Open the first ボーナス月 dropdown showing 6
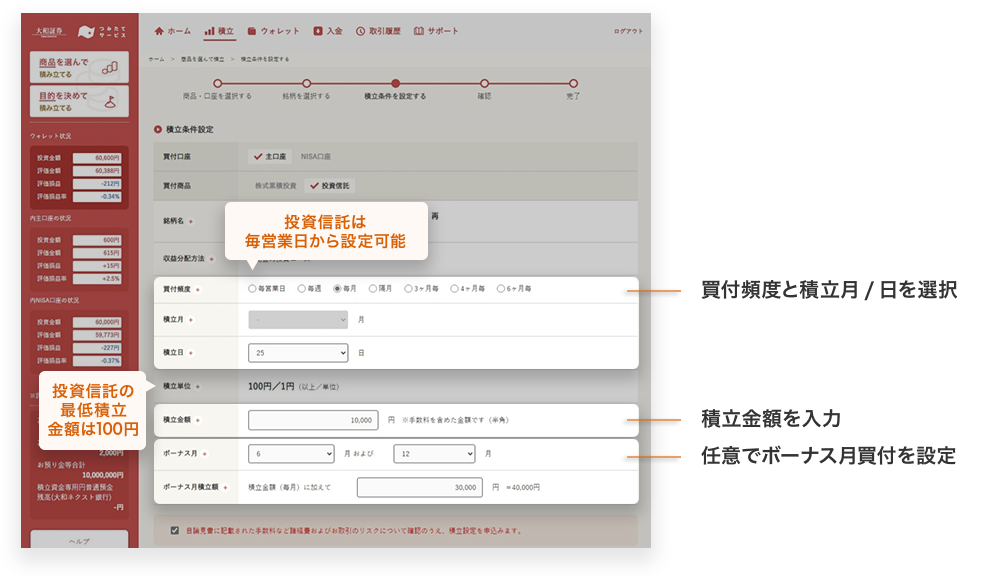The image size is (1002, 577). point(291,454)
